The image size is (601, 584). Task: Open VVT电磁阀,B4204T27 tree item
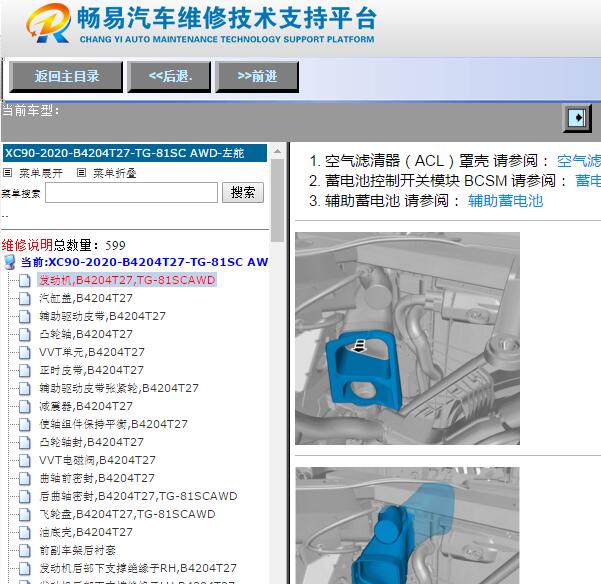tap(97, 460)
